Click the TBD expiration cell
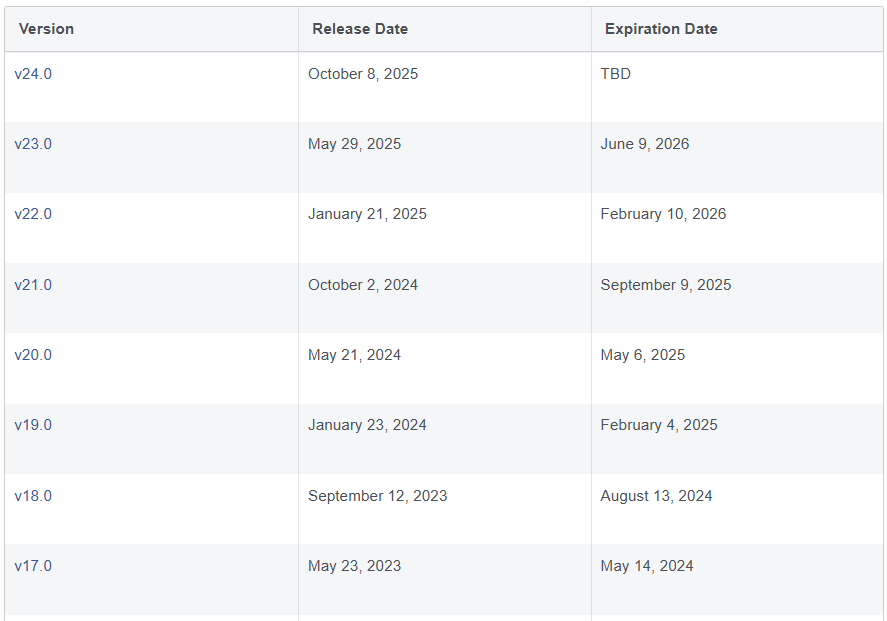The height and width of the screenshot is (621, 887). (x=616, y=74)
